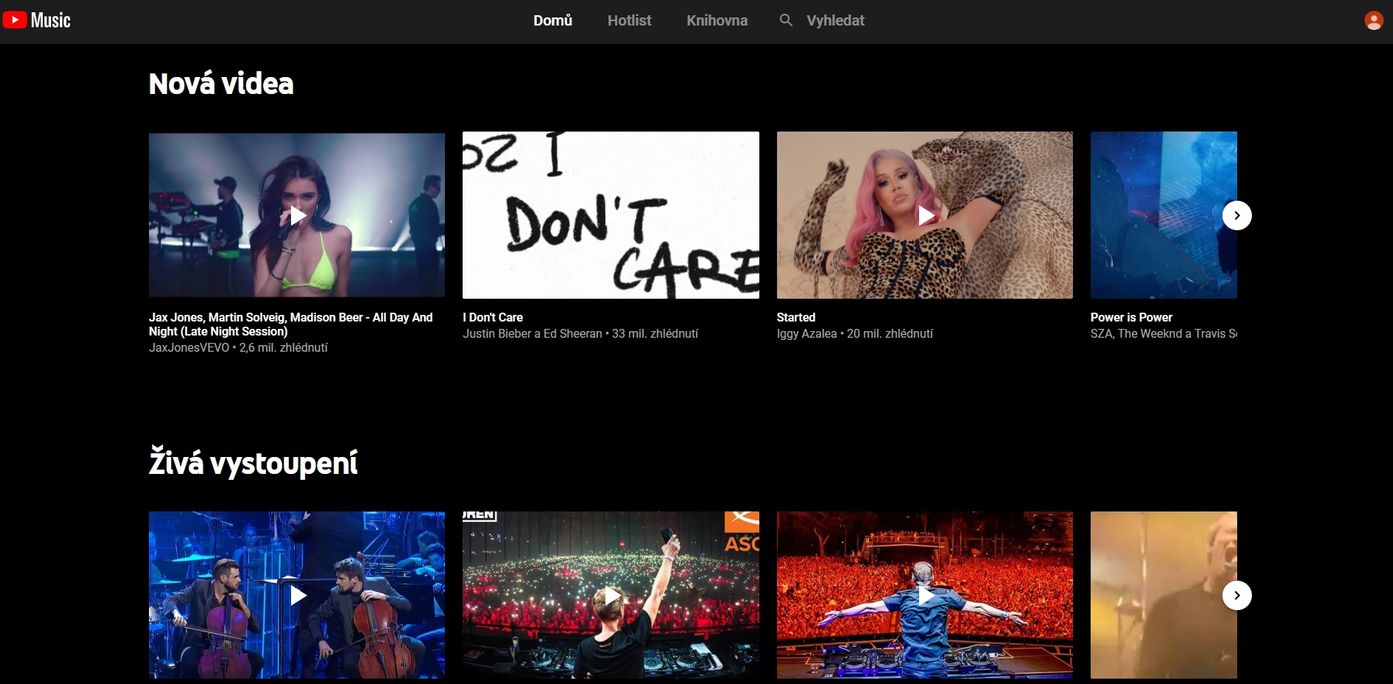
Task: Click the search magnifier icon
Action: 786,20
